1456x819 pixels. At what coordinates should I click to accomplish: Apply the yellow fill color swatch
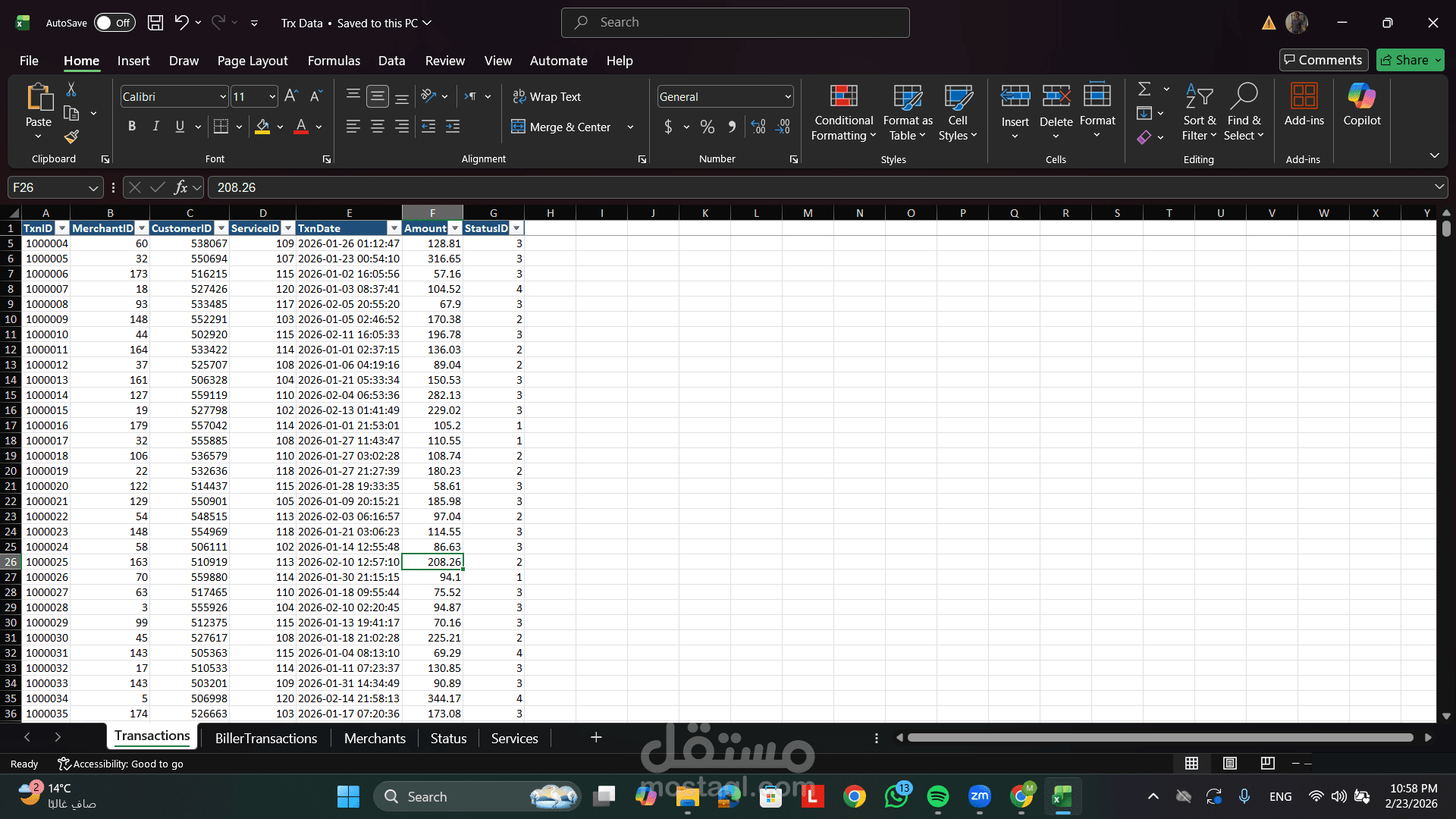point(262,127)
